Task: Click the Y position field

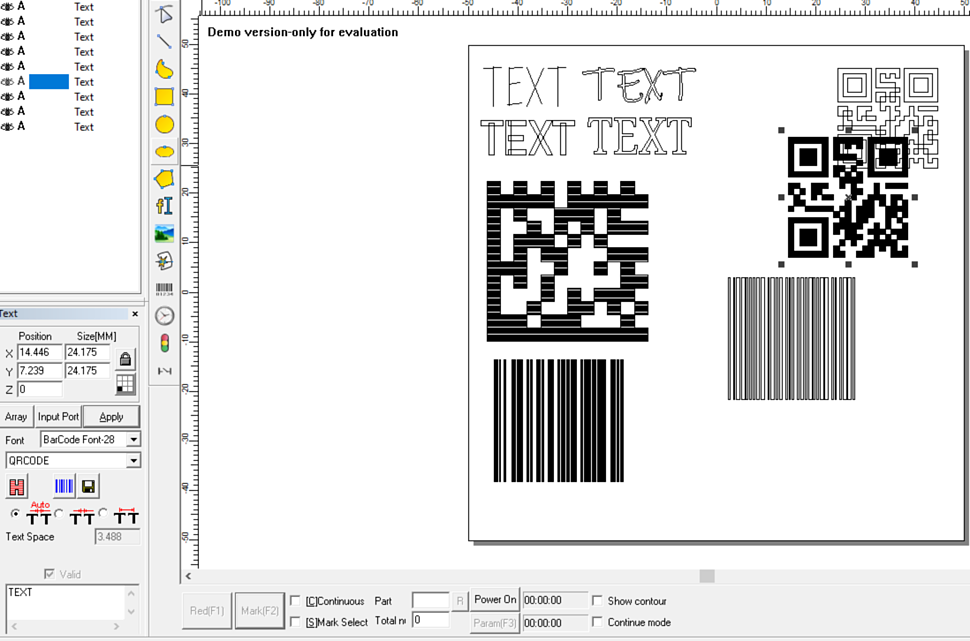Action: pyautogui.click(x=40, y=371)
